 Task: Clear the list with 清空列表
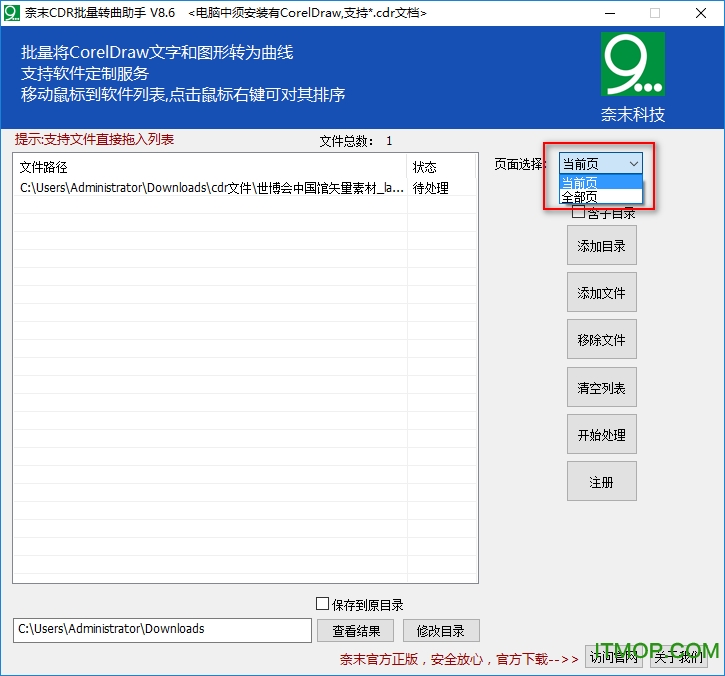601,388
